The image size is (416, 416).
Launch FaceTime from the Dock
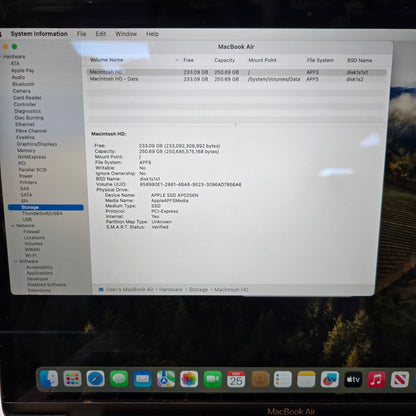(213, 379)
